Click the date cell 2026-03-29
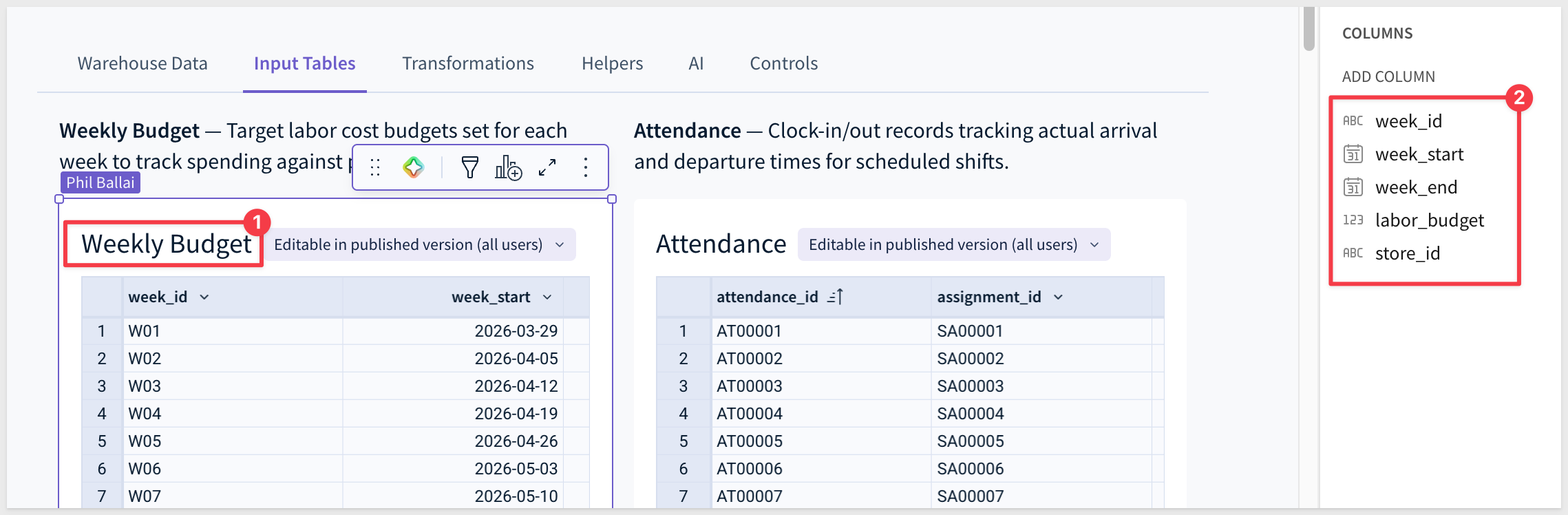The image size is (1568, 515). coord(453,331)
